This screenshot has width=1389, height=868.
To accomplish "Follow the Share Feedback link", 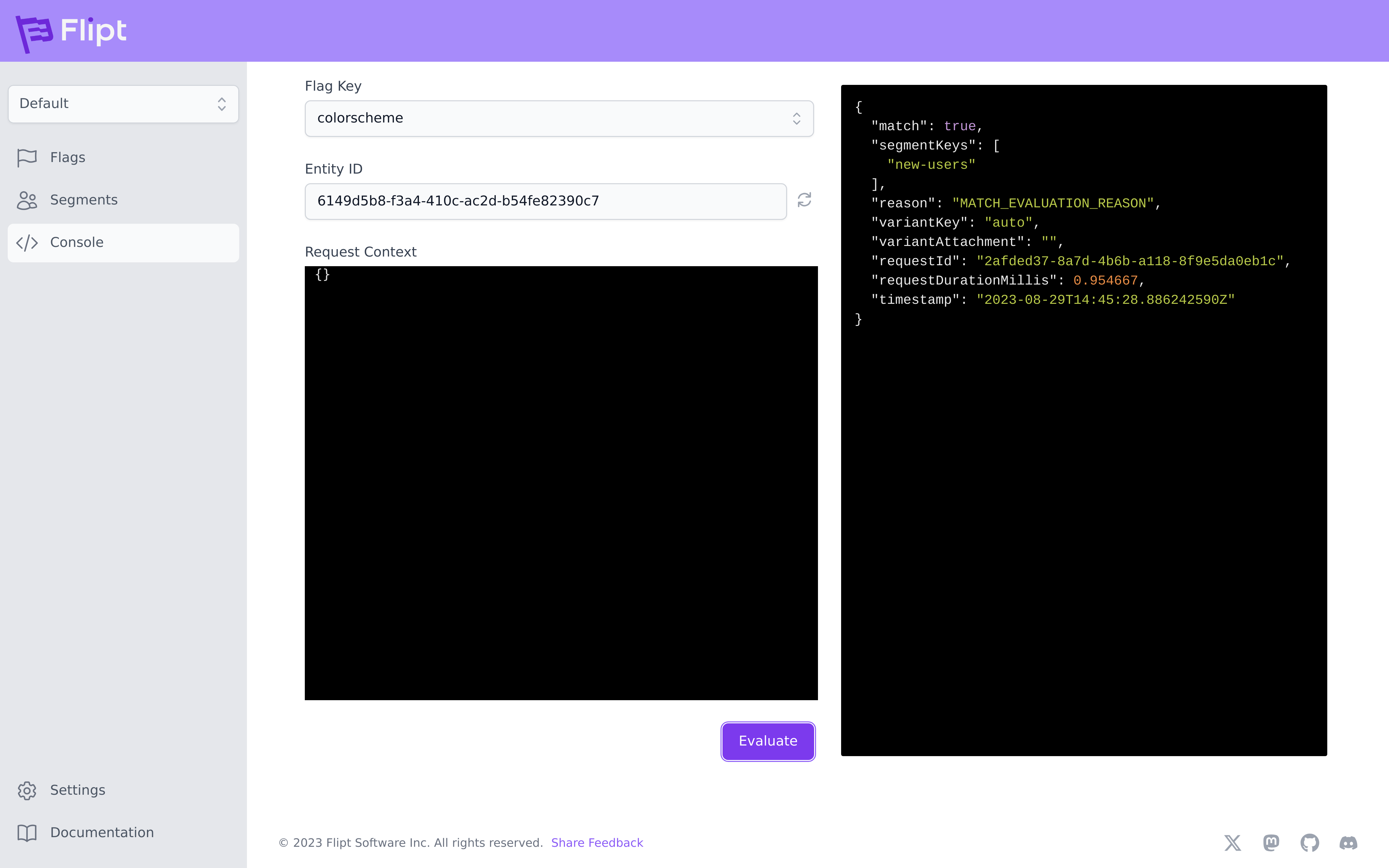I will tap(597, 843).
